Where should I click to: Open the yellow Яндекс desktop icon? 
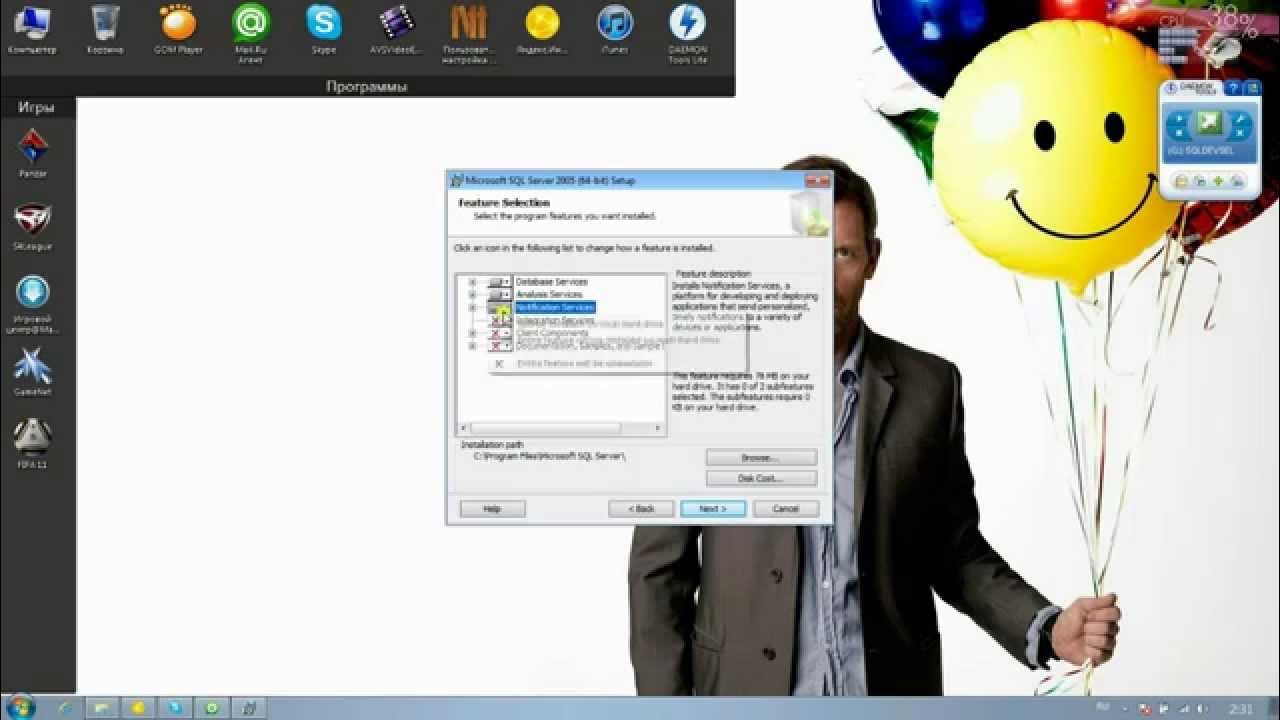point(542,30)
